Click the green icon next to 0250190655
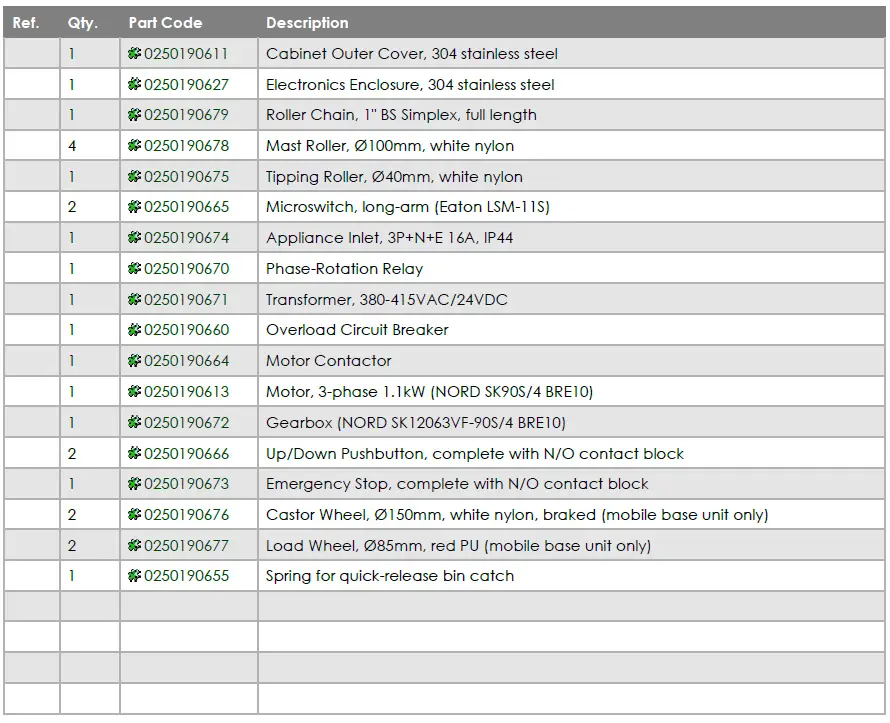This screenshot has height=723, width=890. point(135,576)
